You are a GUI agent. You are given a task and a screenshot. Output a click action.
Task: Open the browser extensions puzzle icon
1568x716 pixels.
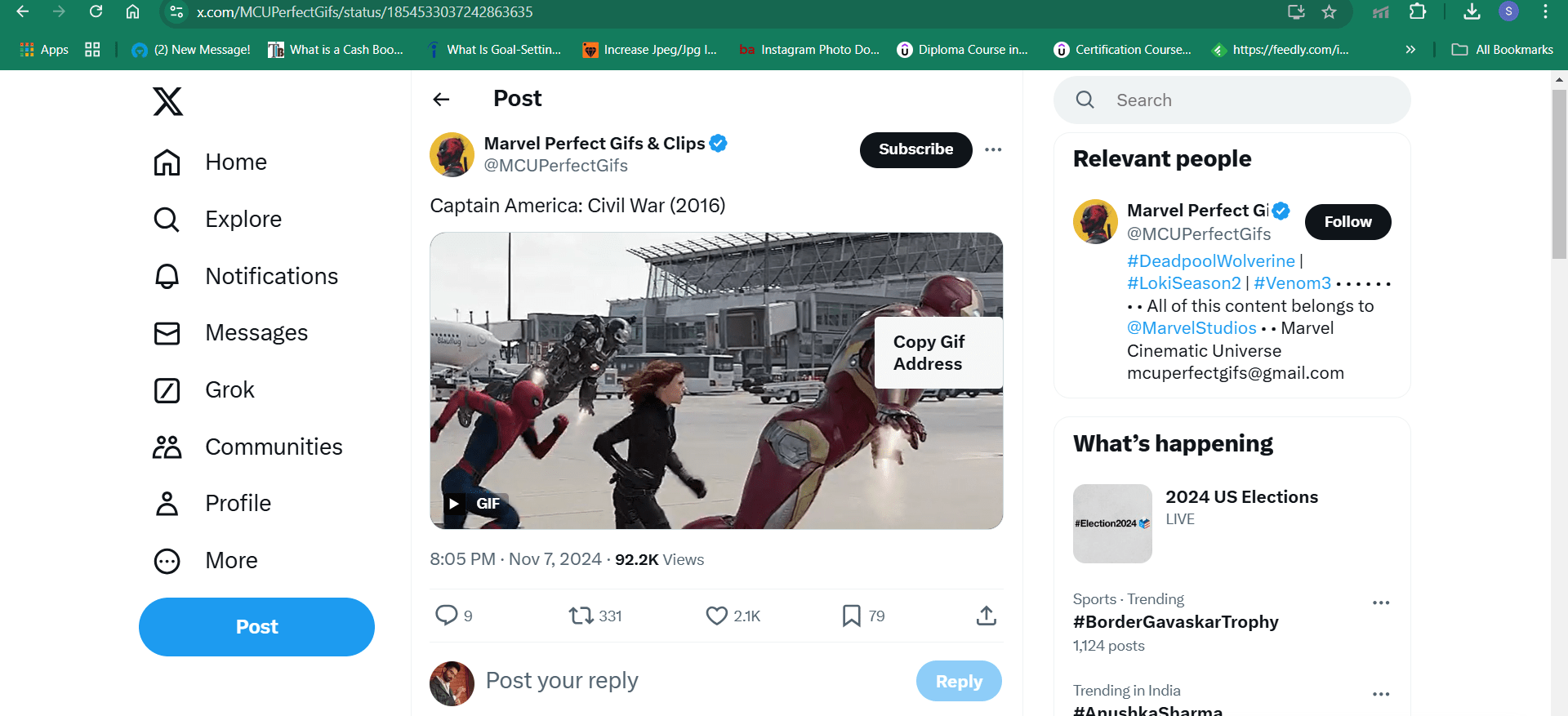[1418, 11]
